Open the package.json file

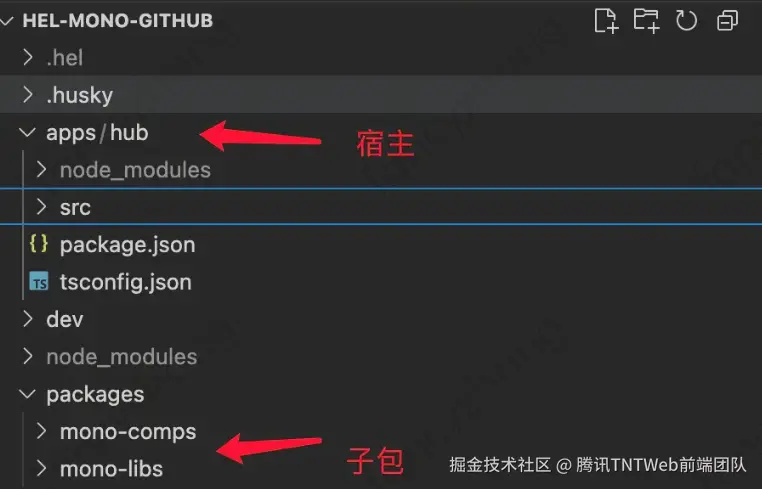(127, 244)
